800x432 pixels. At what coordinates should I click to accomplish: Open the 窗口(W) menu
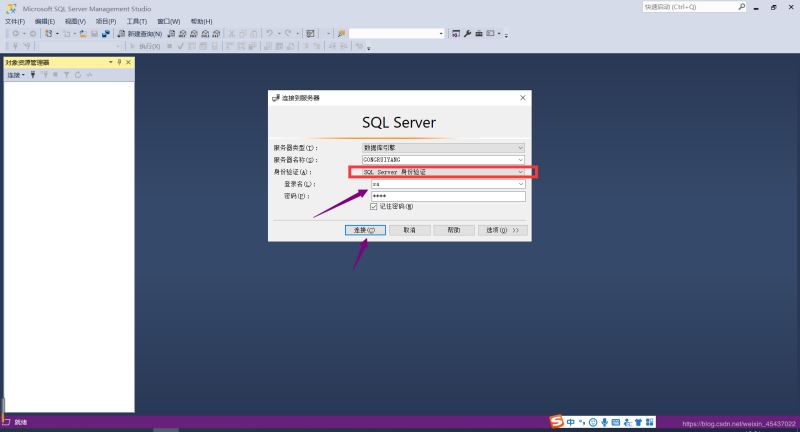(x=168, y=21)
